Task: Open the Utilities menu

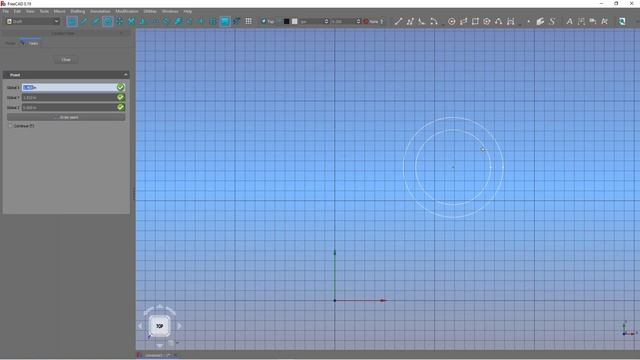Action: pyautogui.click(x=150, y=11)
